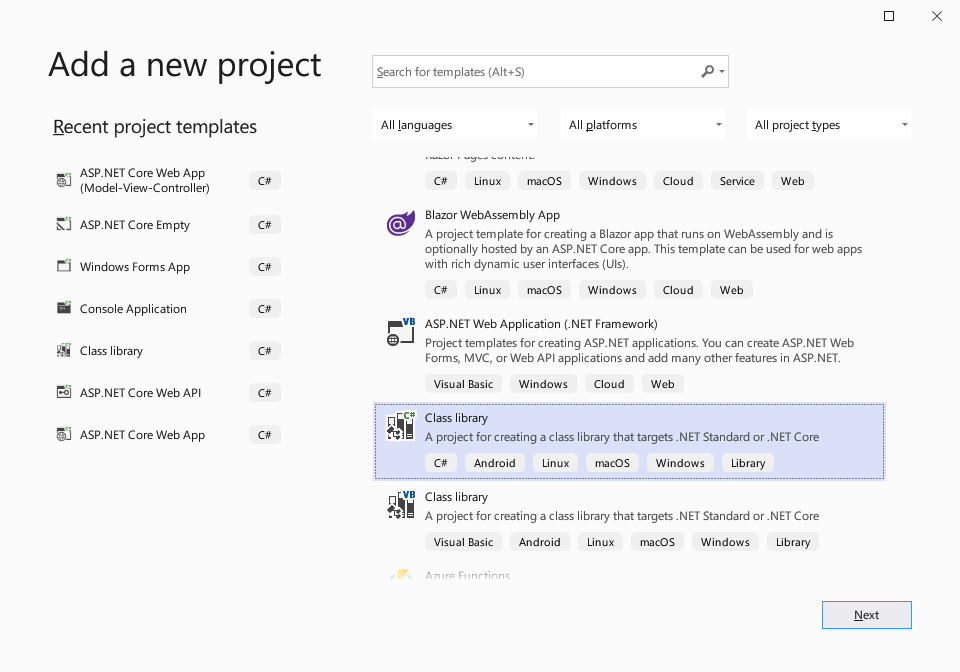Click the Visual Basic tag under ASP.NET Web Application
The width and height of the screenshot is (960, 672).
point(463,384)
